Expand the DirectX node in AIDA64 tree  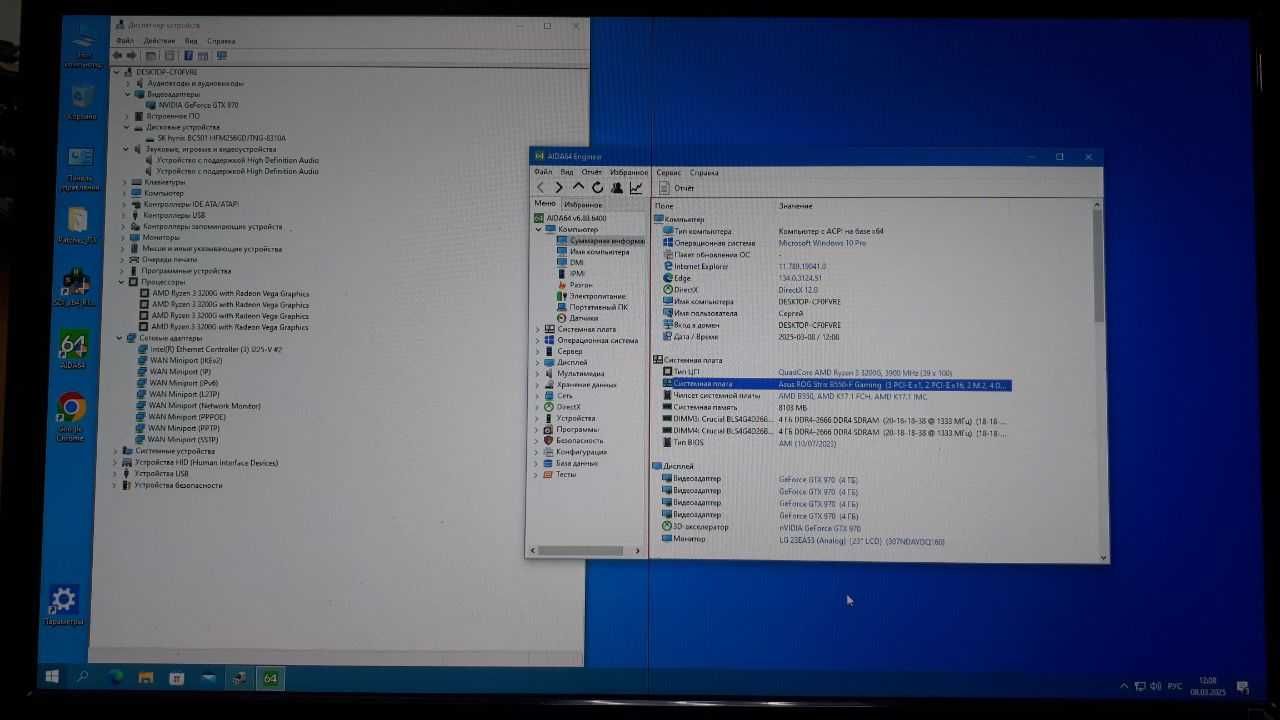(538, 407)
